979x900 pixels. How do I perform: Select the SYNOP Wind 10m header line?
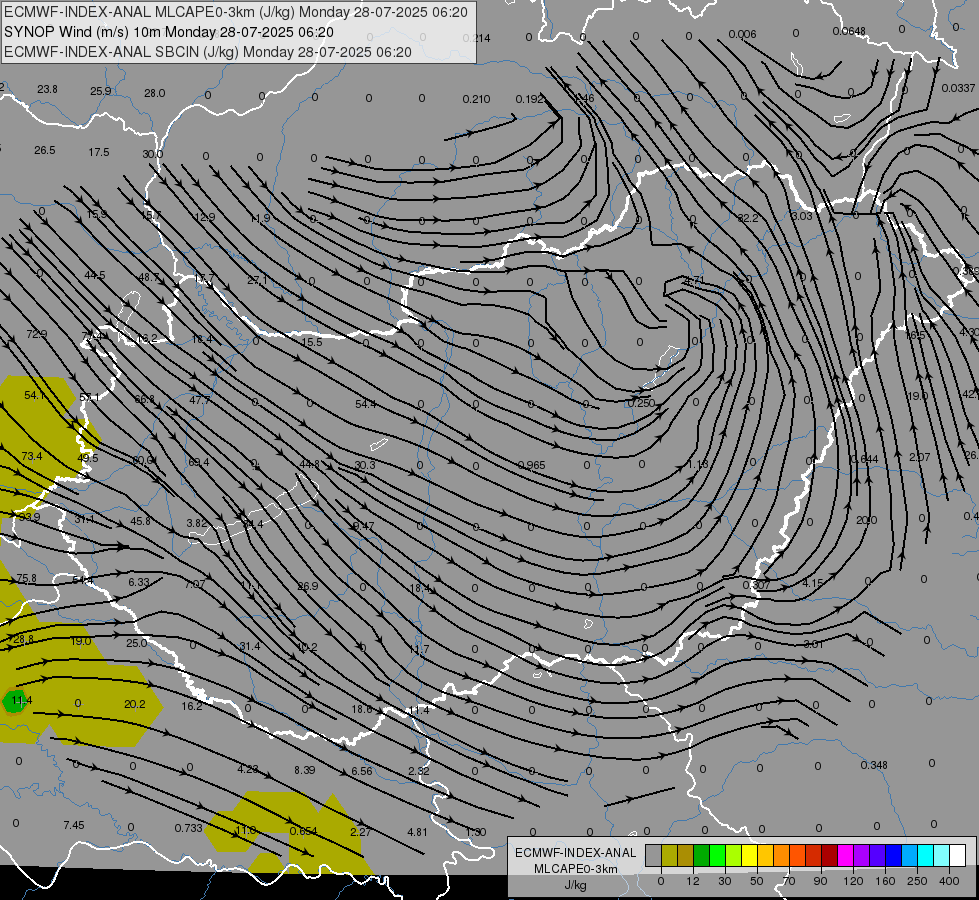[169, 32]
